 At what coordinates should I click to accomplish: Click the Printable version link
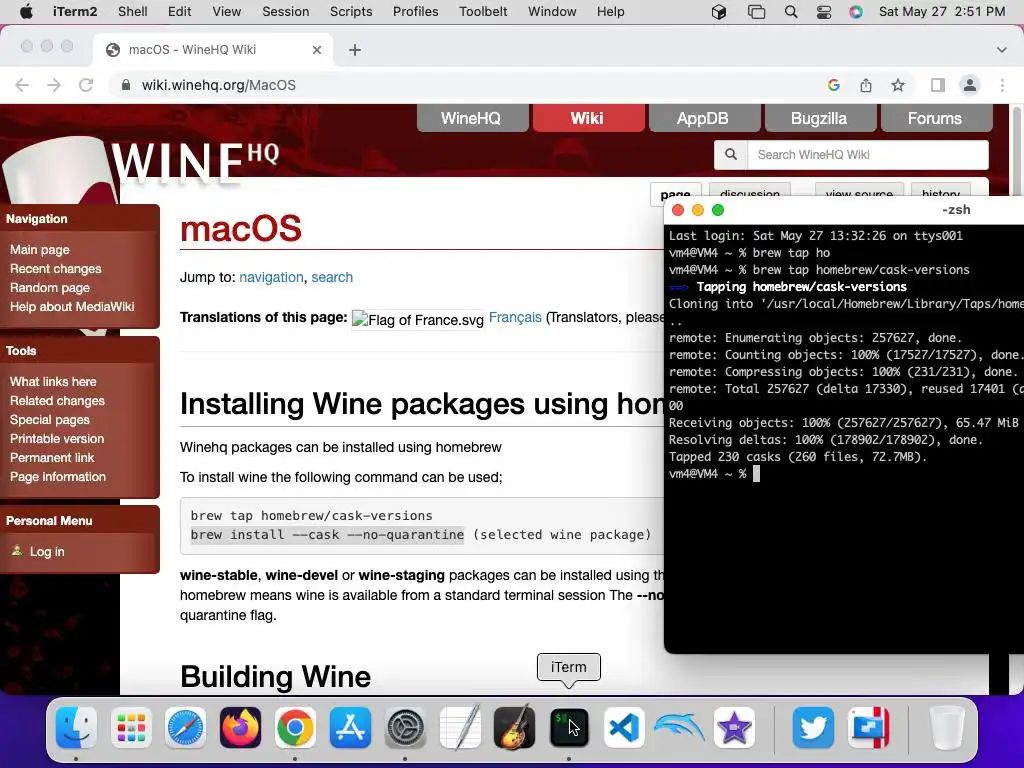57,438
